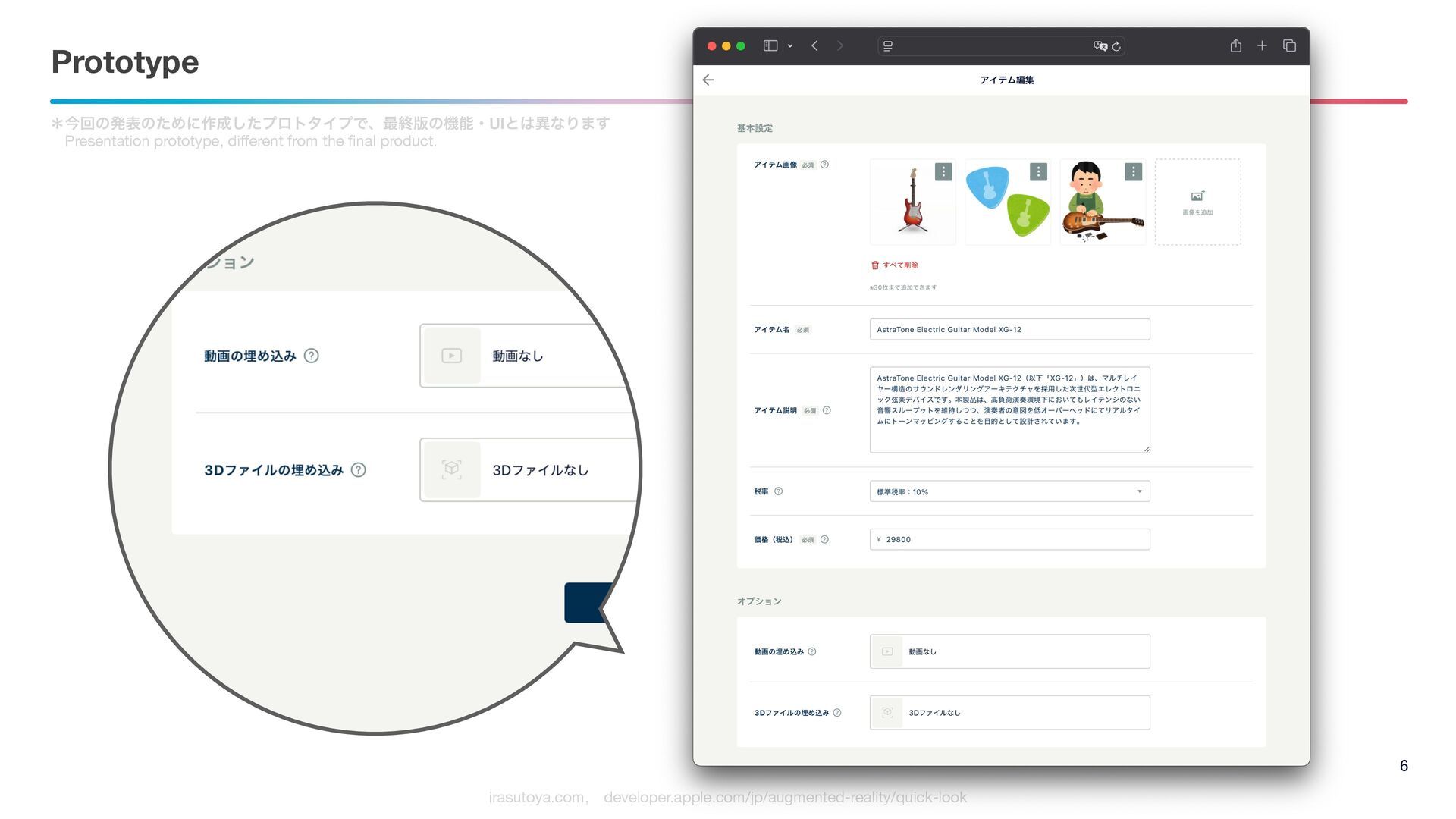Show Safari tab overview

point(1289,45)
